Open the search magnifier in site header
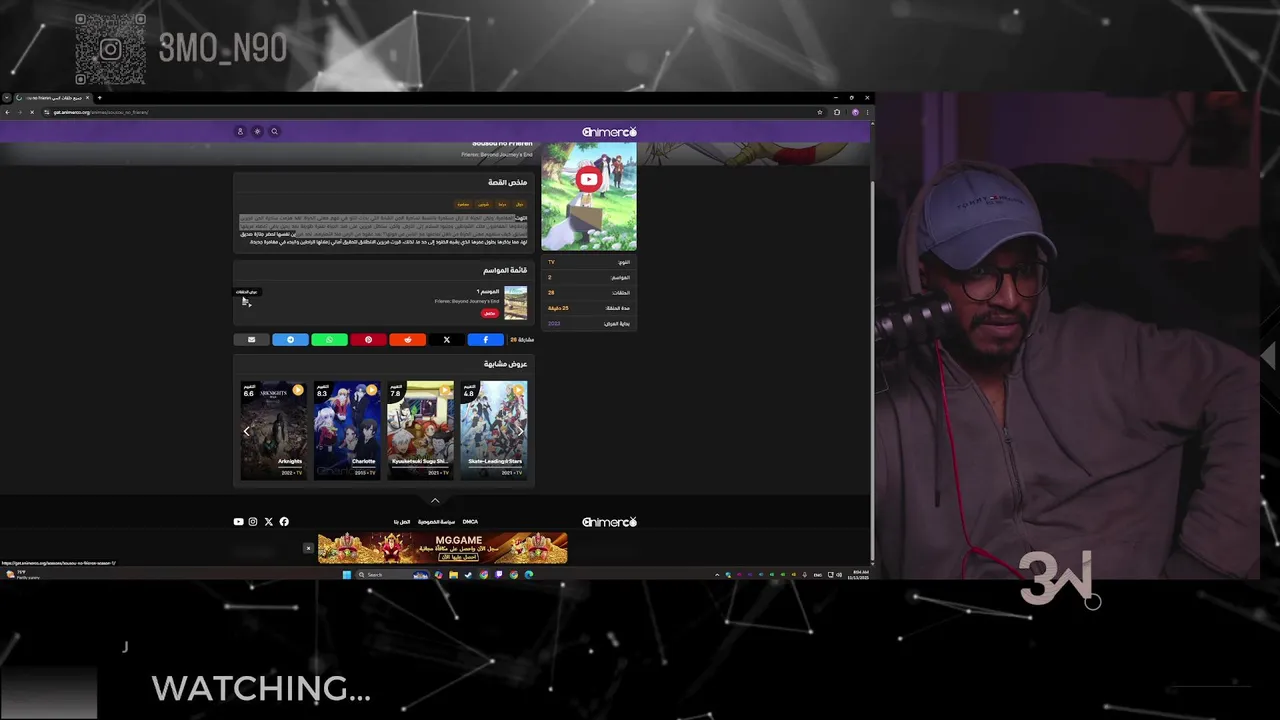The height and width of the screenshot is (720, 1280). pos(274,131)
